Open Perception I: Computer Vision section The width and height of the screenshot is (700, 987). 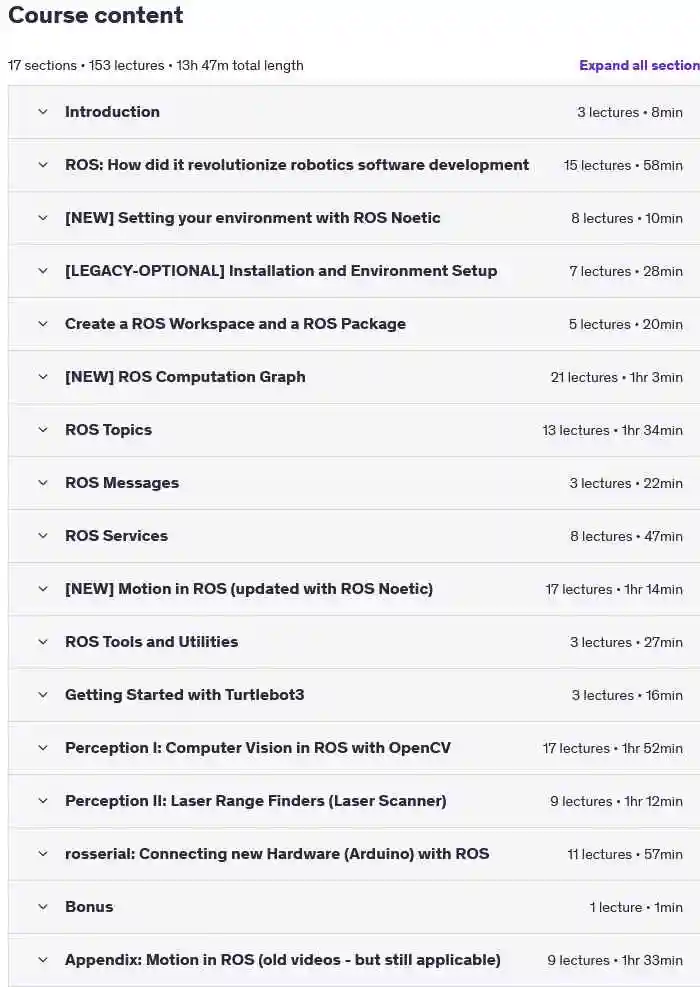(257, 748)
